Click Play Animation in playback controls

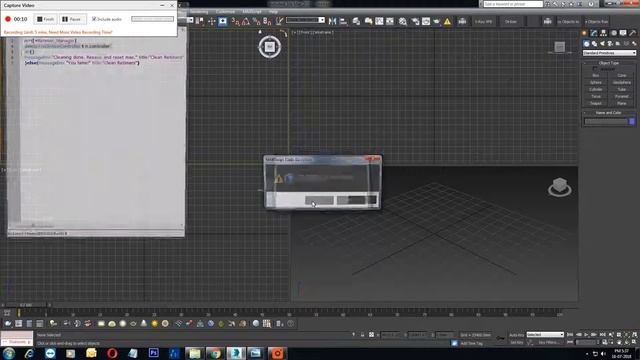586,335
